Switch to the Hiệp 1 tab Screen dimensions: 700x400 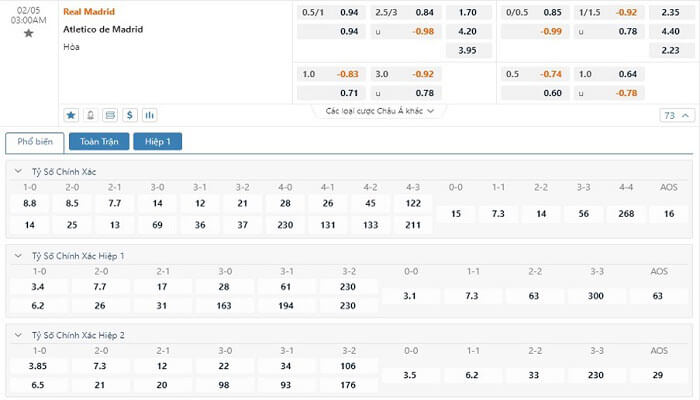click(x=158, y=142)
